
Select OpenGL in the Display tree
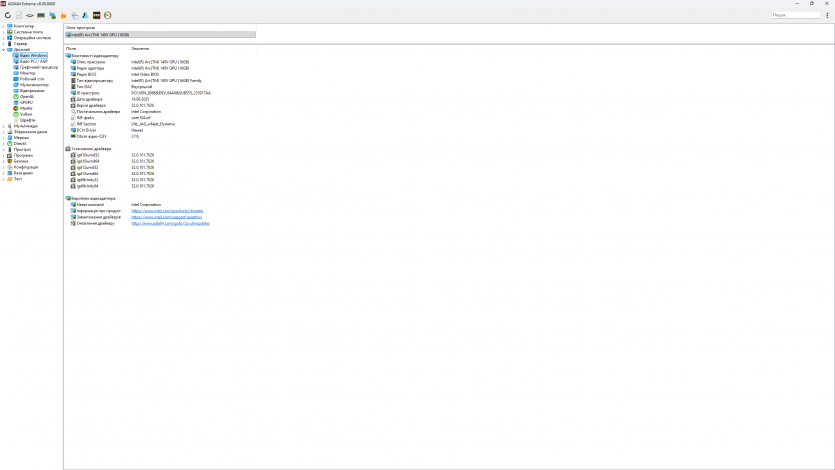click(27, 96)
